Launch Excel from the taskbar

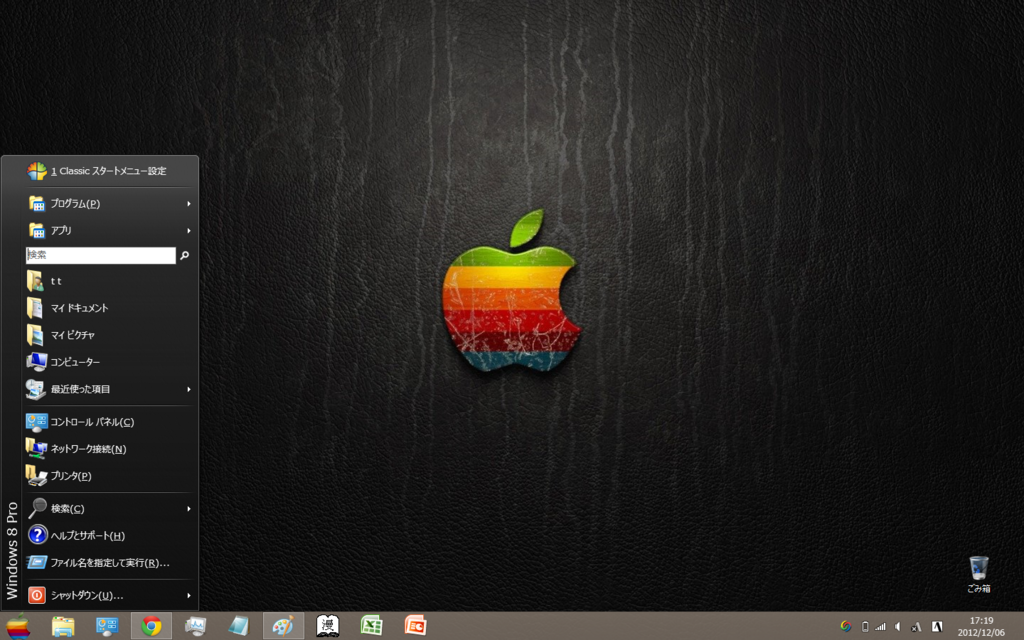(372, 626)
